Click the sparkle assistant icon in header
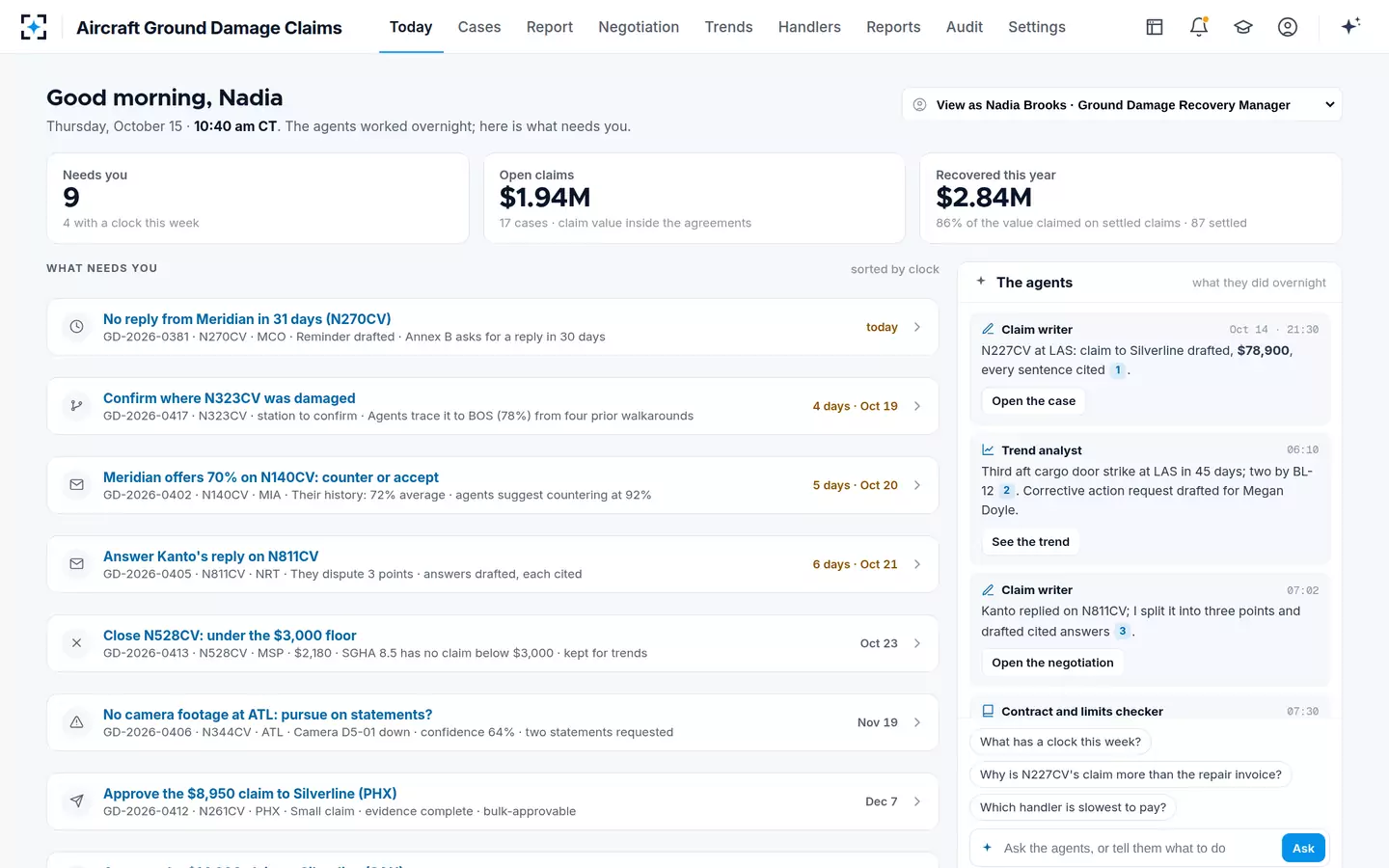Image resolution: width=1389 pixels, height=868 pixels. pyautogui.click(x=1350, y=26)
